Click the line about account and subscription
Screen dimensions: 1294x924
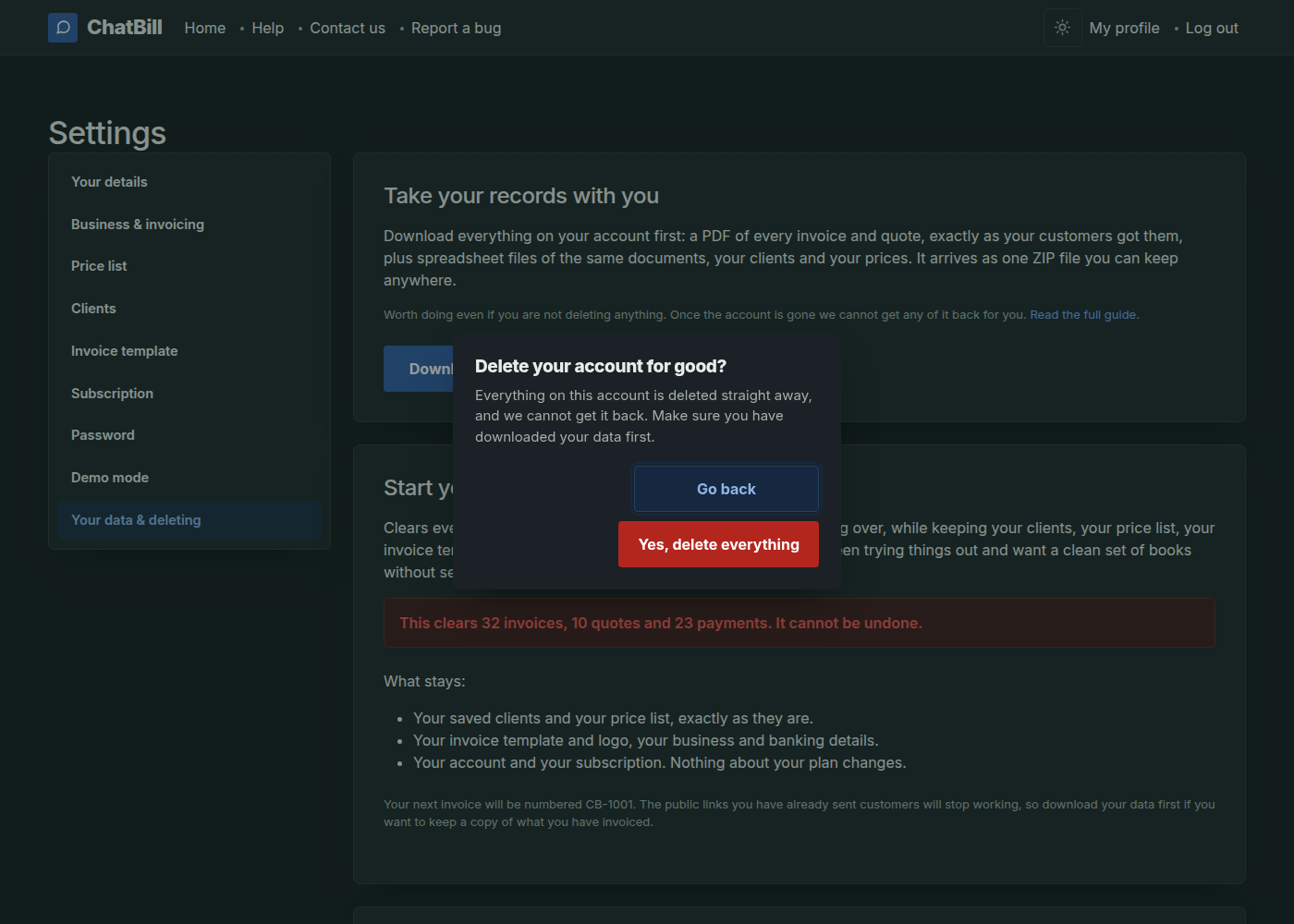pyautogui.click(x=660, y=762)
